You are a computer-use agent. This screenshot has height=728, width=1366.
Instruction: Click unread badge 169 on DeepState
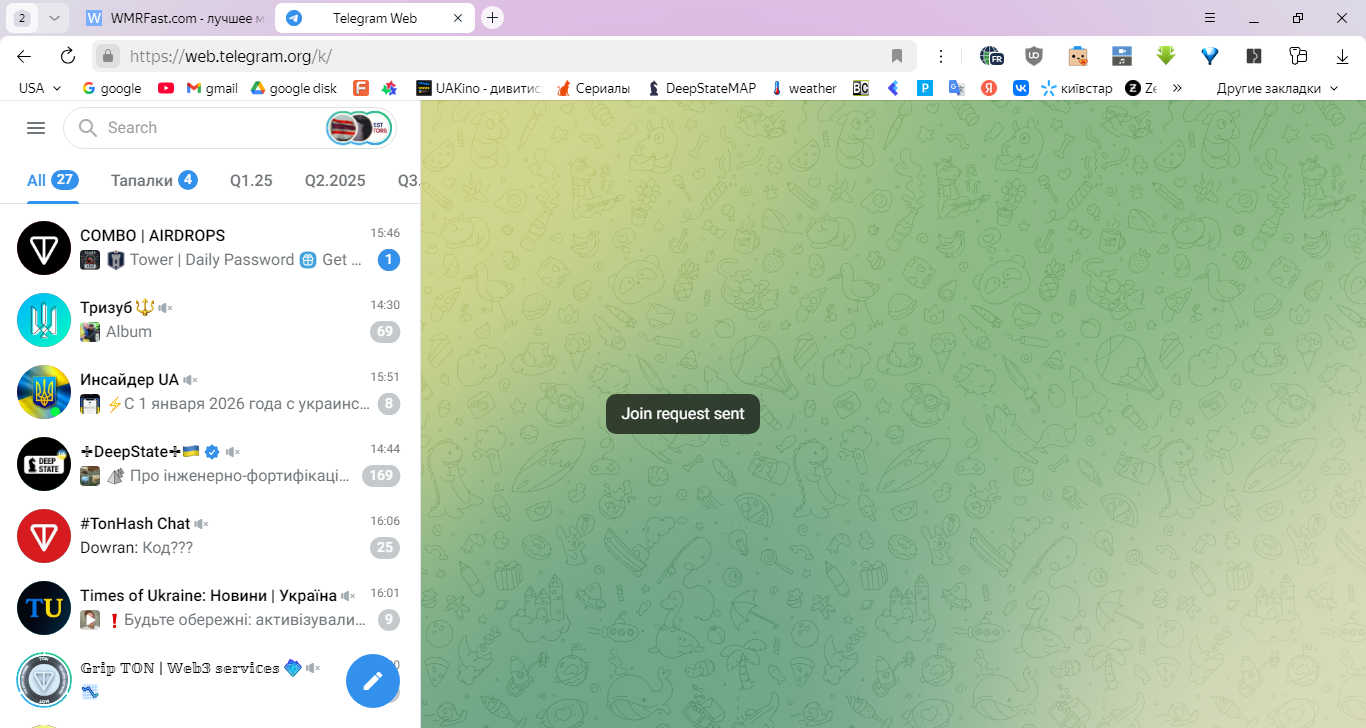[x=381, y=476]
